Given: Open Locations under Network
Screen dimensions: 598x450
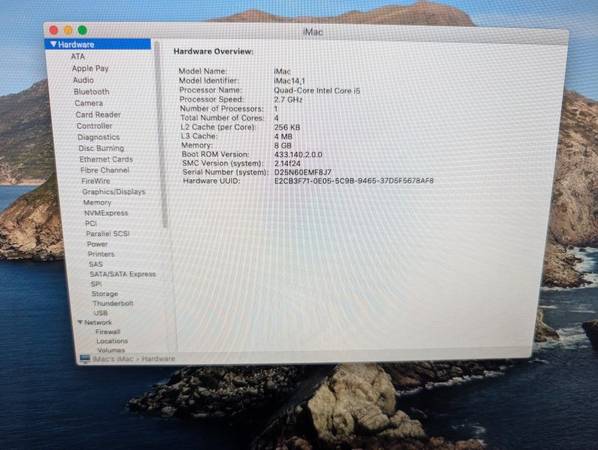Looking at the screenshot, I should click(112, 341).
